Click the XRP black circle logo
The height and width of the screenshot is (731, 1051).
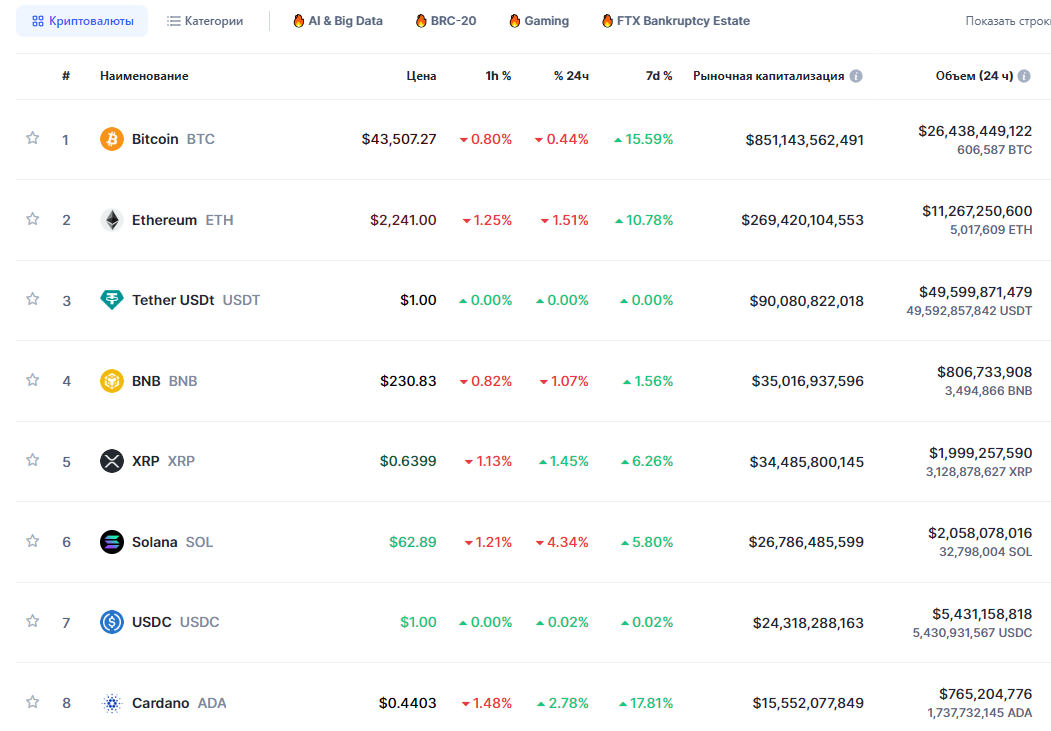(112, 461)
